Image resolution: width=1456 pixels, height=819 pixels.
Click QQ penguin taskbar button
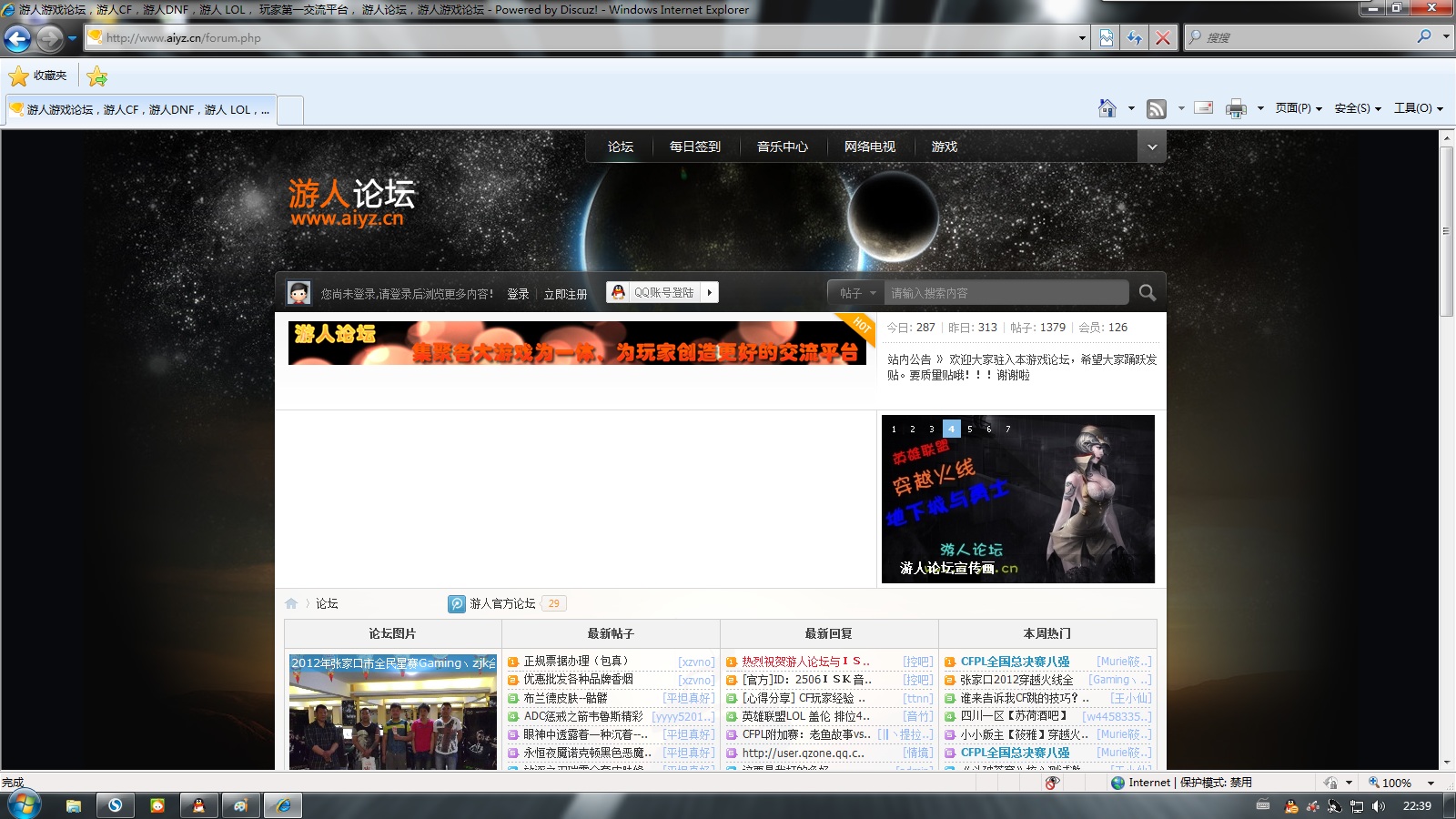tap(198, 805)
